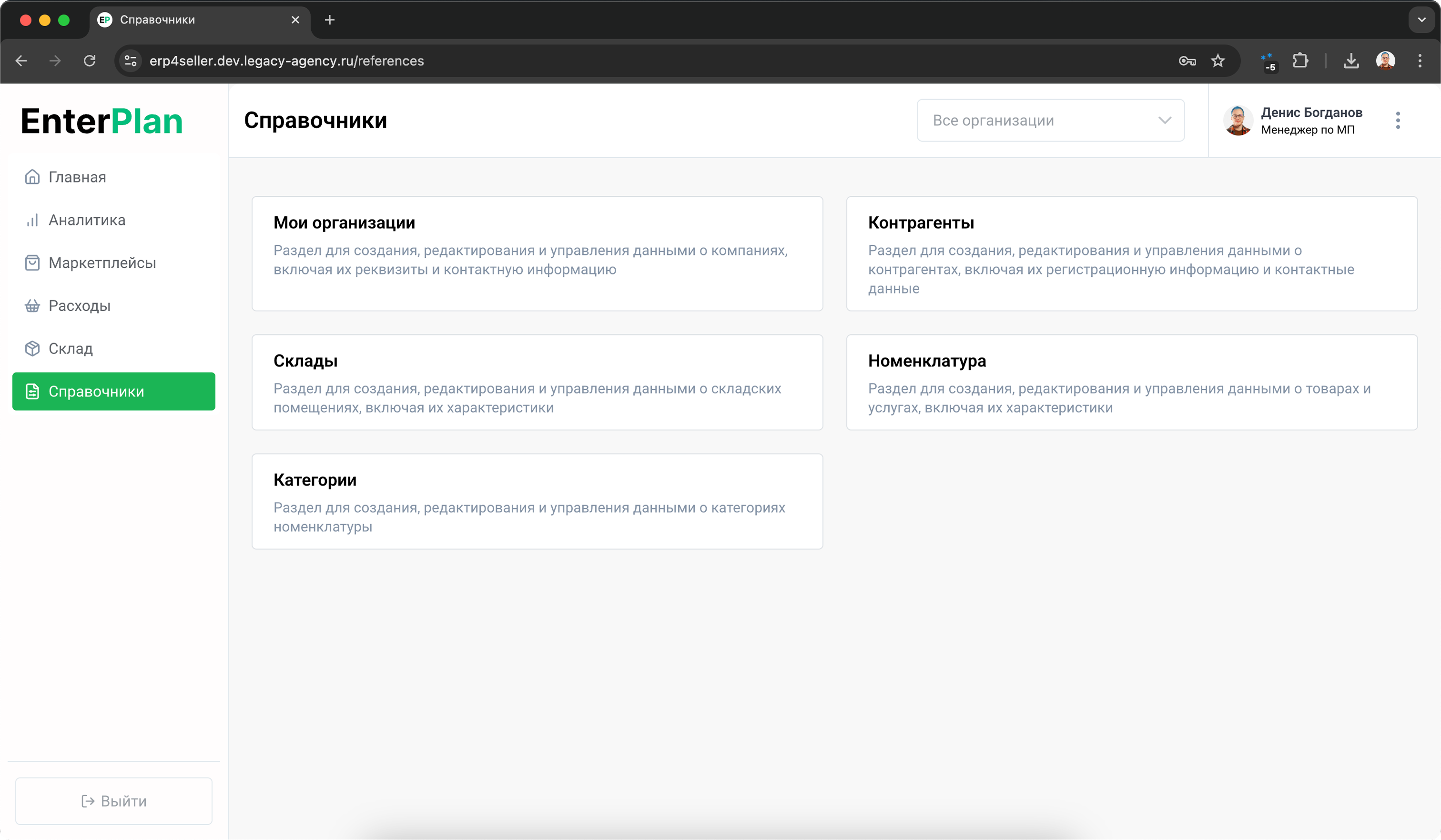Open the tab list chevron at top right

[1421, 20]
